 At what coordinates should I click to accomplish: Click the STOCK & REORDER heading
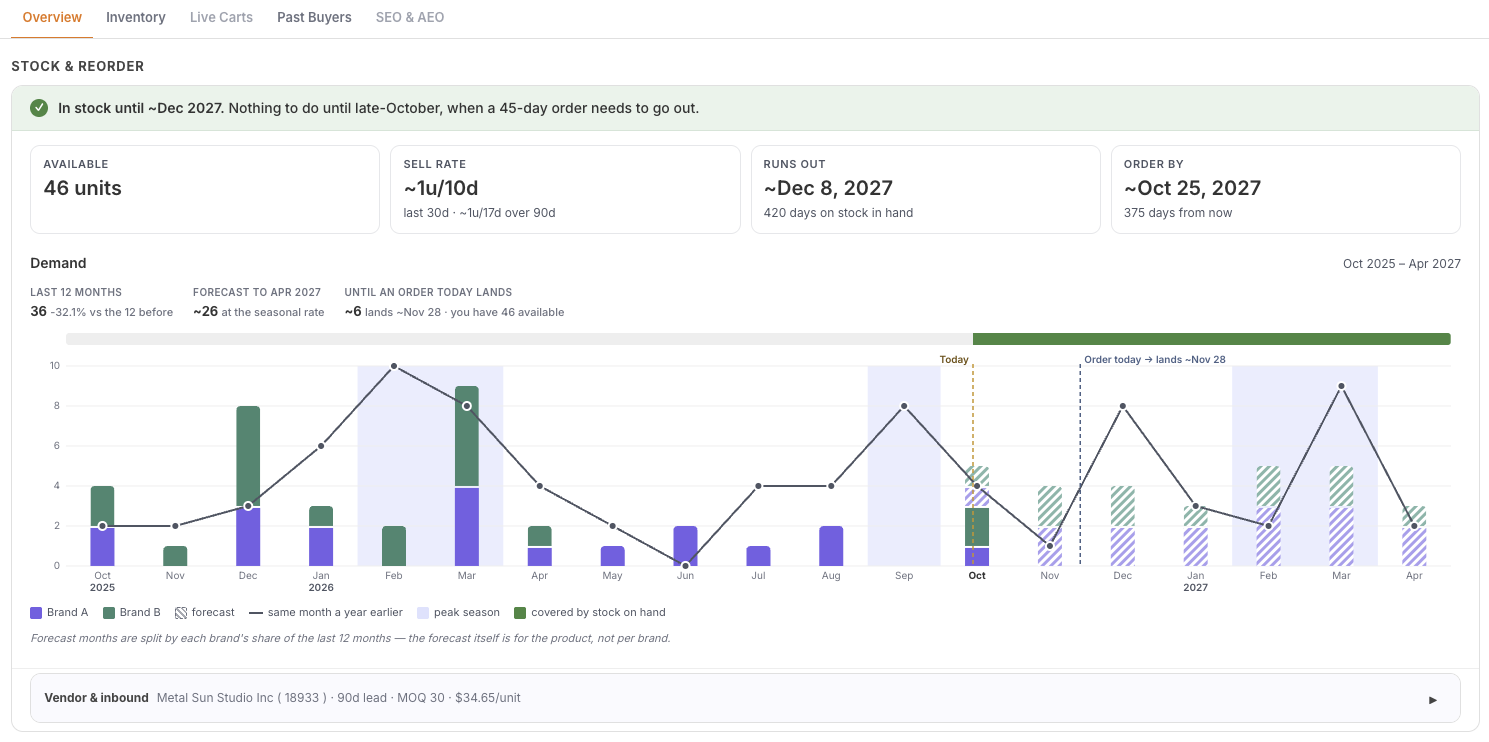78,66
